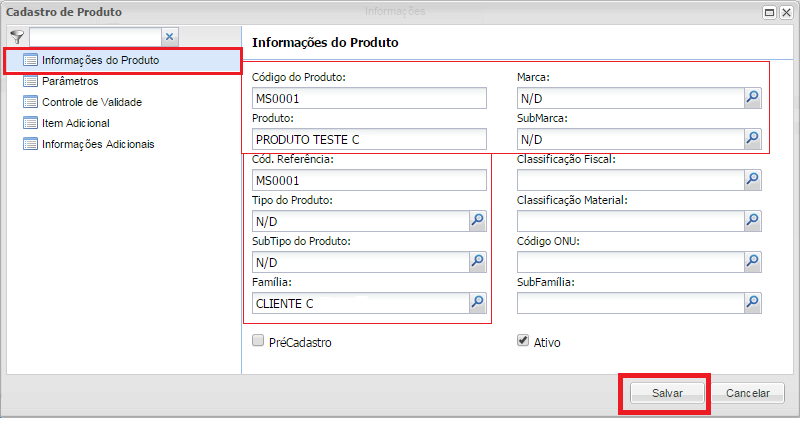Enable the PréCadastro checkbox
The width and height of the screenshot is (806, 427).
(258, 341)
